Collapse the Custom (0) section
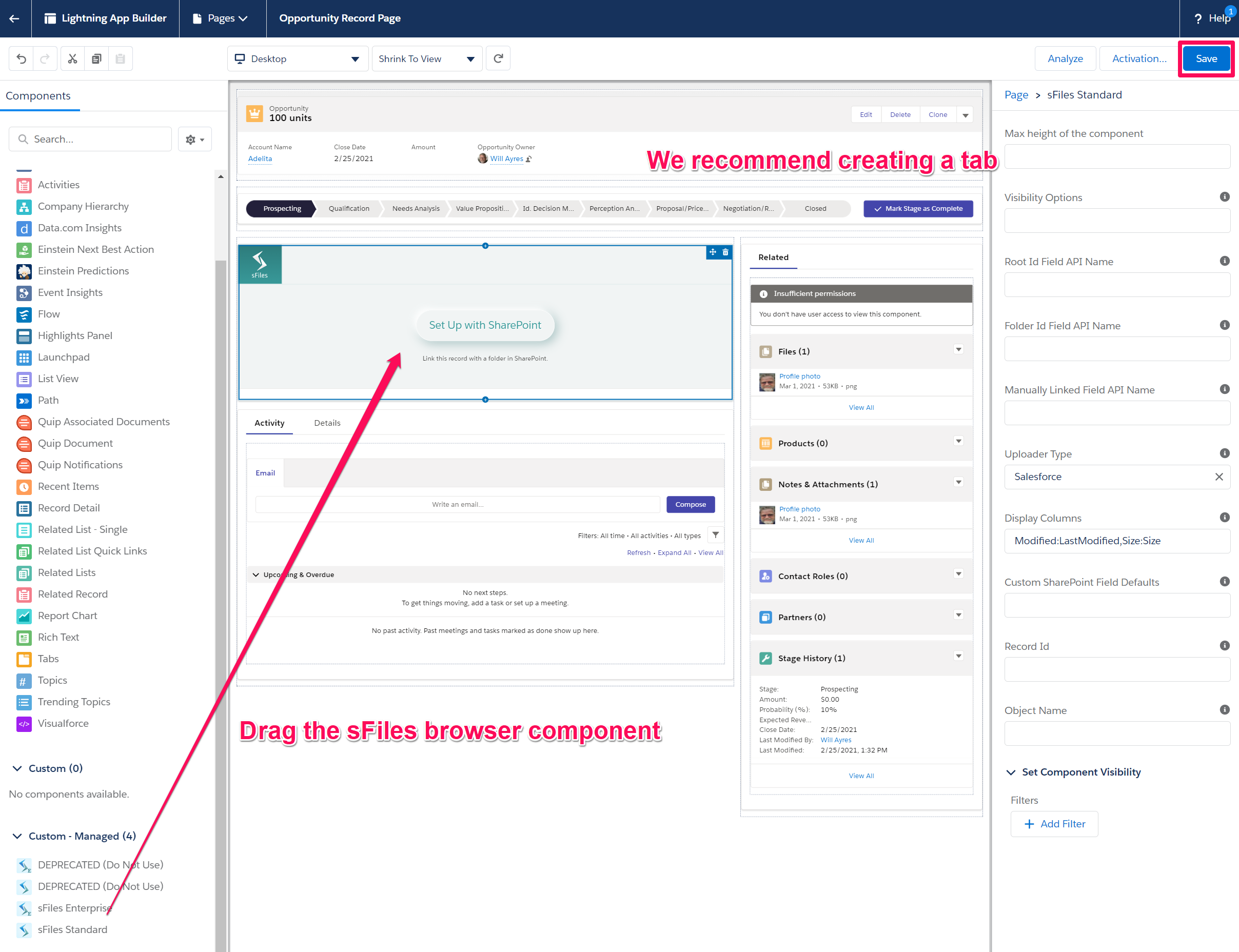1239x952 pixels. coord(17,768)
